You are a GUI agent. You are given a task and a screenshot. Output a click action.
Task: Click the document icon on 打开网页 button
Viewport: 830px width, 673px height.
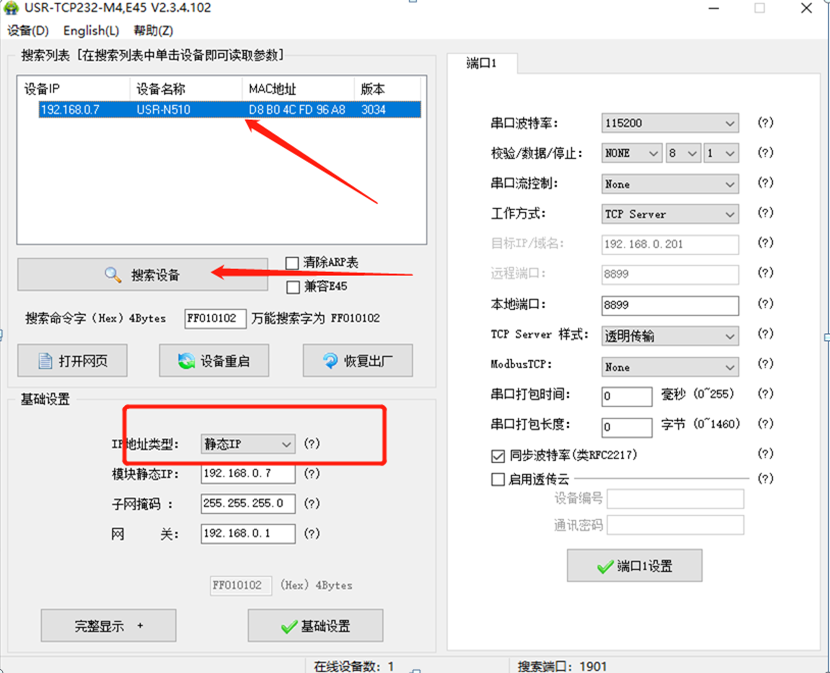pos(46,361)
